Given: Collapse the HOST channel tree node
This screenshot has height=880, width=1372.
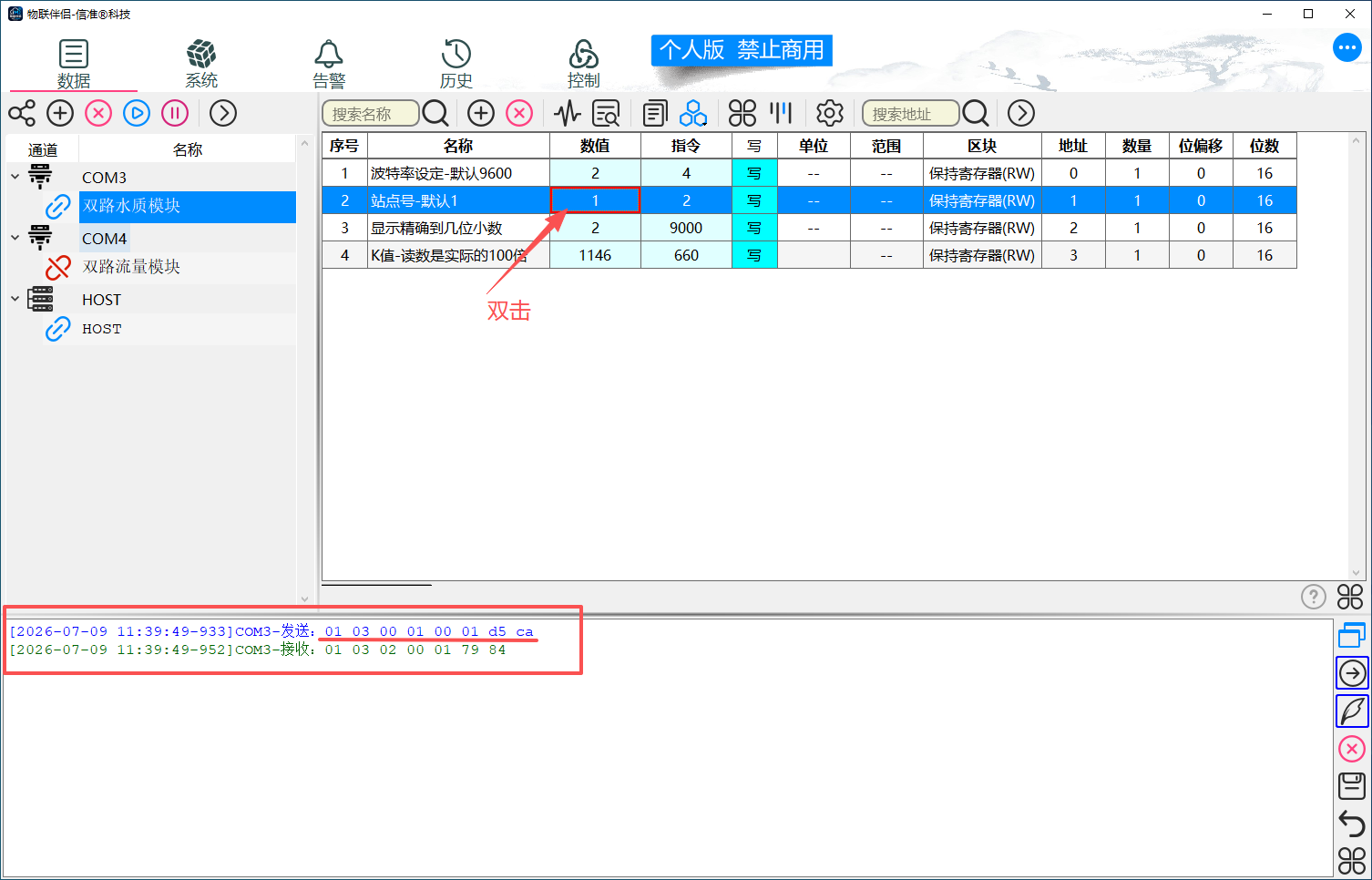Looking at the screenshot, I should 15,299.
